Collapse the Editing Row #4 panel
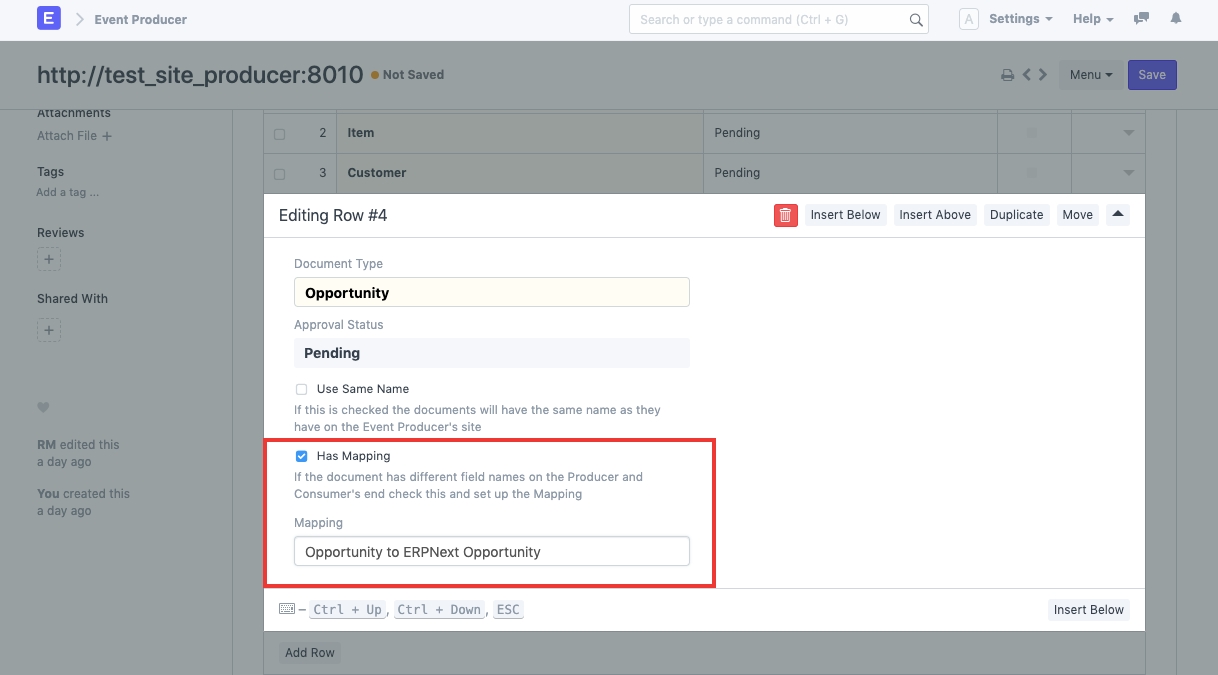1218x675 pixels. [x=1118, y=214]
